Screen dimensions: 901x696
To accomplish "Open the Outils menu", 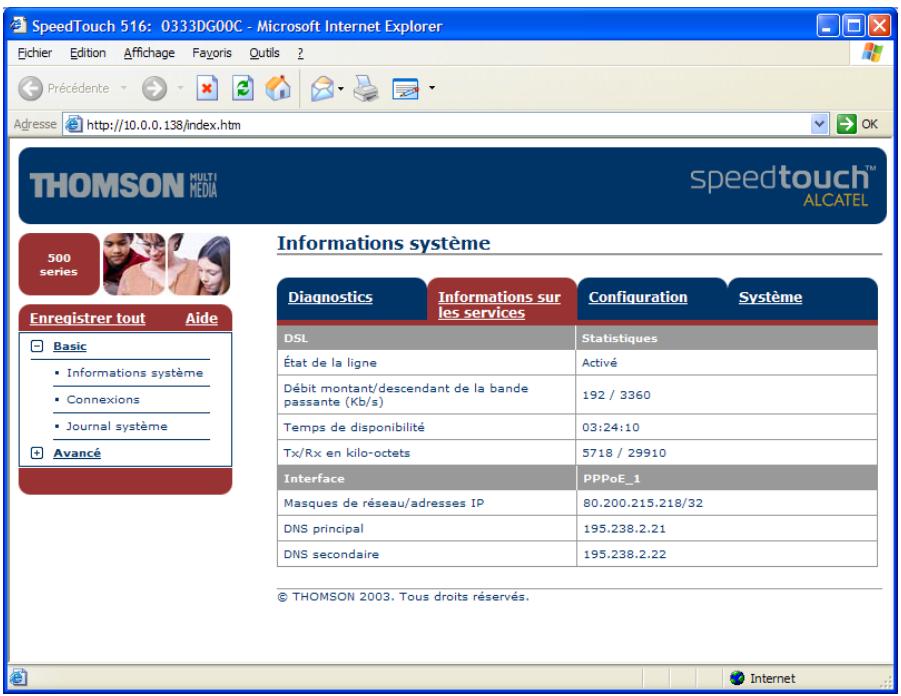I will click(x=264, y=53).
